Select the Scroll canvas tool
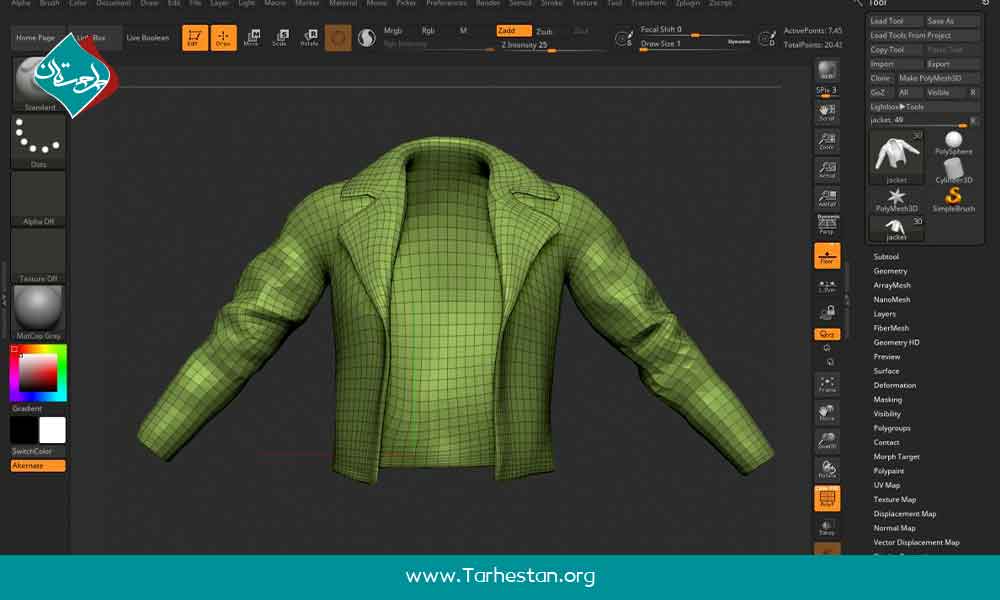 click(827, 112)
